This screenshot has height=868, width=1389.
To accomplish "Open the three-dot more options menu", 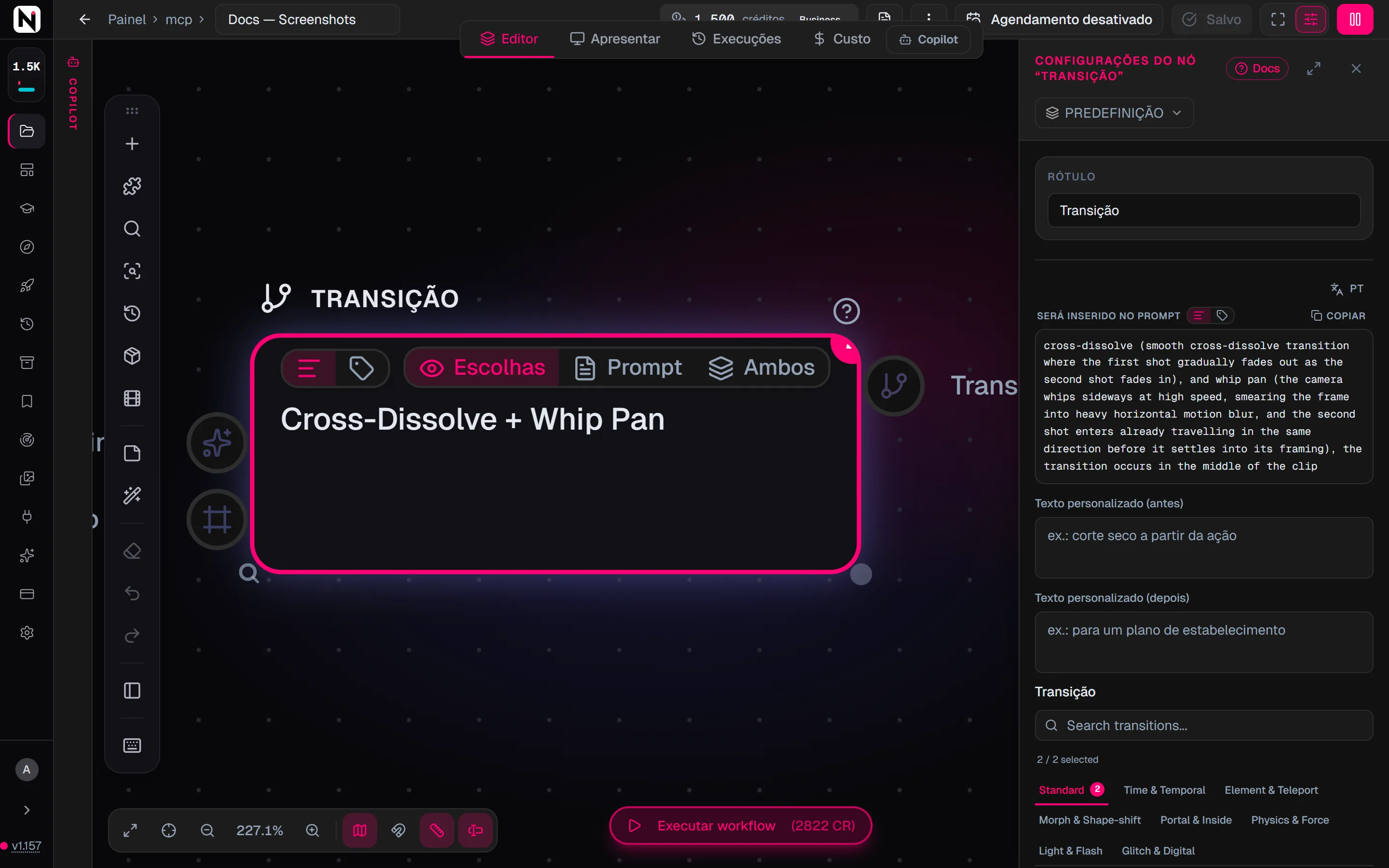I will point(929,17).
